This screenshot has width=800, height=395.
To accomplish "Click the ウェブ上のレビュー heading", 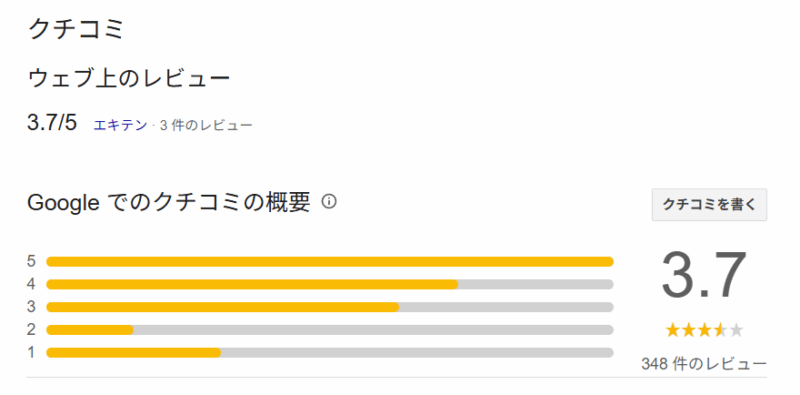I will coord(129,79).
